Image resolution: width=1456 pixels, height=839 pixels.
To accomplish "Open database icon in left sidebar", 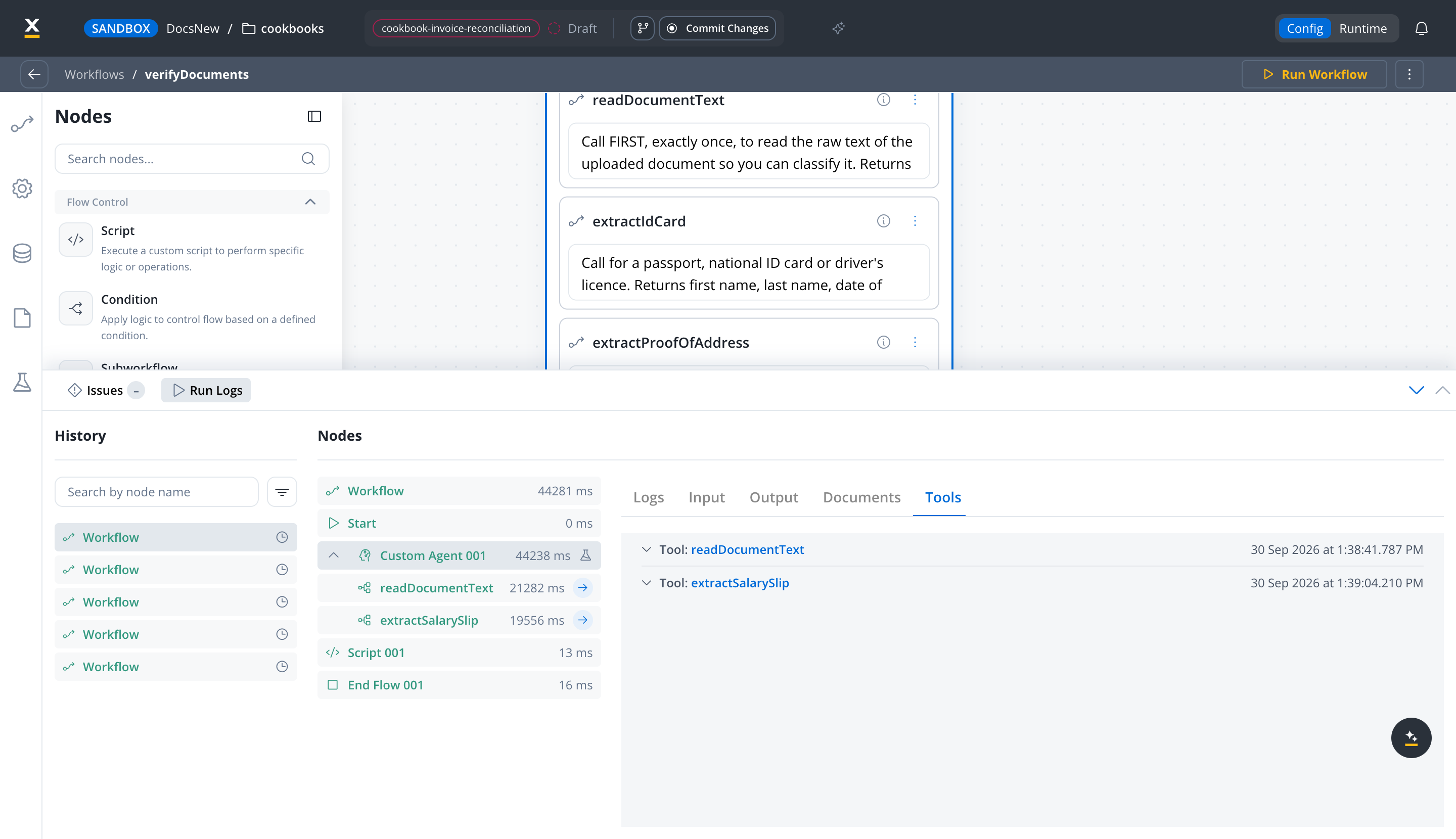I will [x=22, y=253].
